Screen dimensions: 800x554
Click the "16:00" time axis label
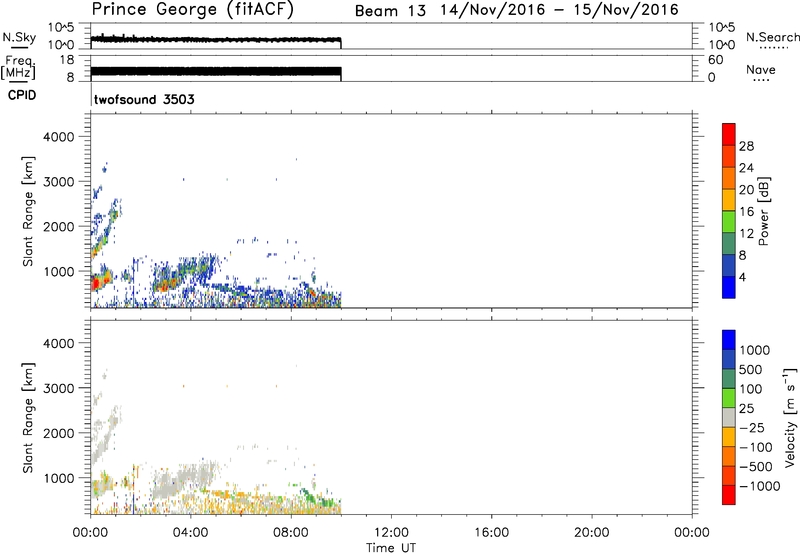pyautogui.click(x=491, y=533)
